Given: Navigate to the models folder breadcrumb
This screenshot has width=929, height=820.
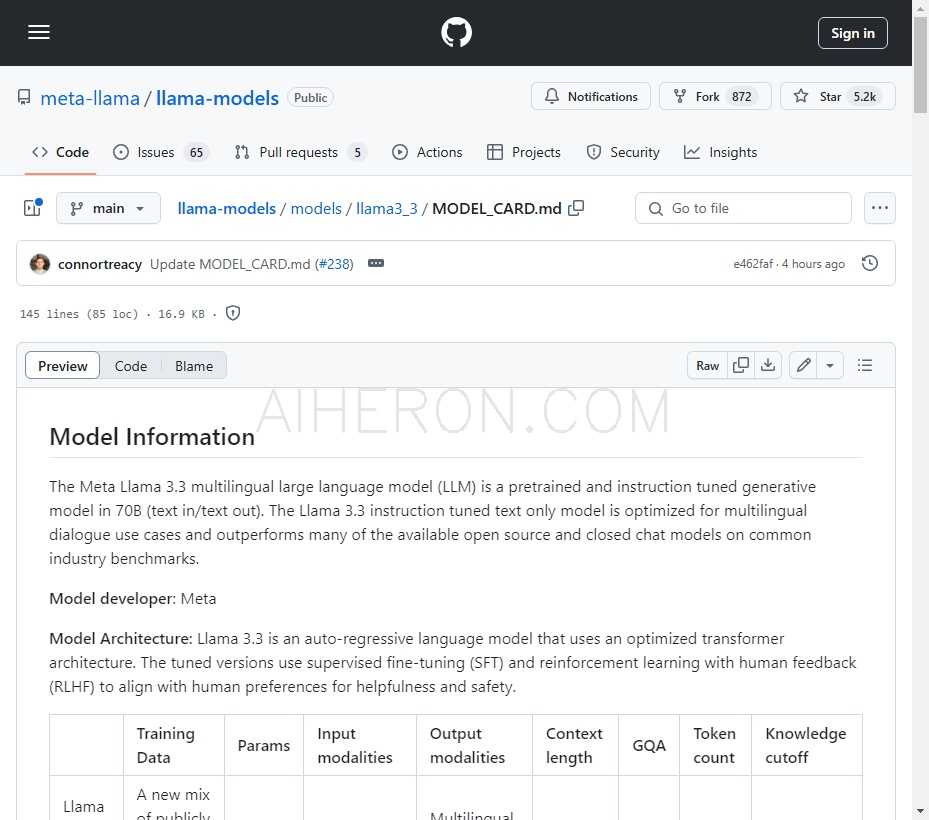Looking at the screenshot, I should coord(316,209).
